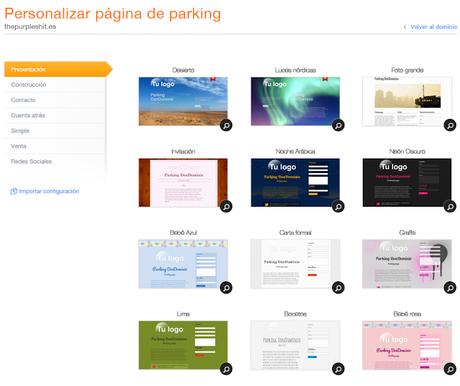Open the Noche Ártica magnifier preview icon

(x=338, y=207)
